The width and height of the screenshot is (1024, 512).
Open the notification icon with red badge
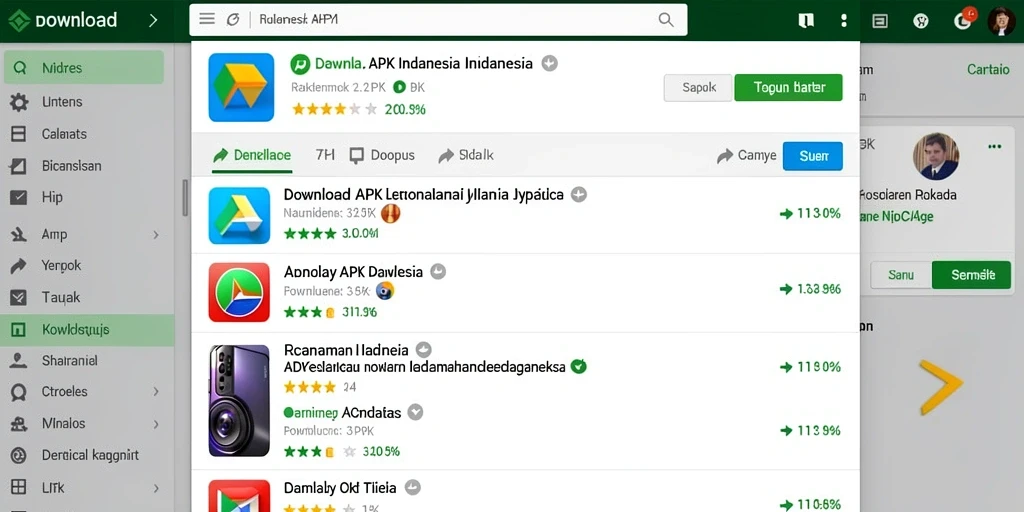(964, 20)
